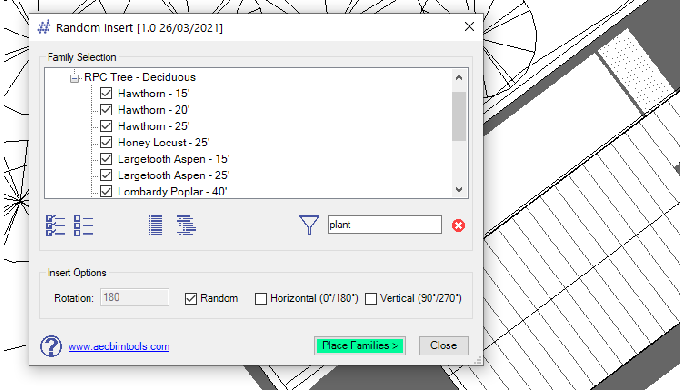Uncheck the Lombardy Poplar - 40' checkbox

pyautogui.click(x=106, y=191)
